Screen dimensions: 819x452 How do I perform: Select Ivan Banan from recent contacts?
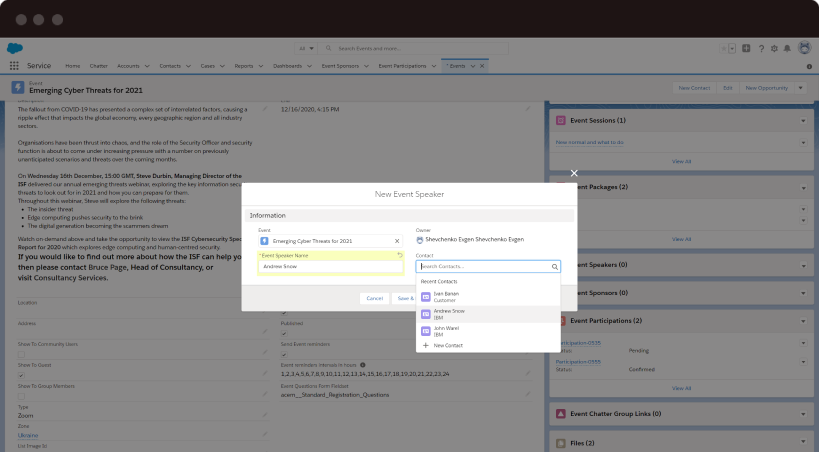[x=488, y=297]
